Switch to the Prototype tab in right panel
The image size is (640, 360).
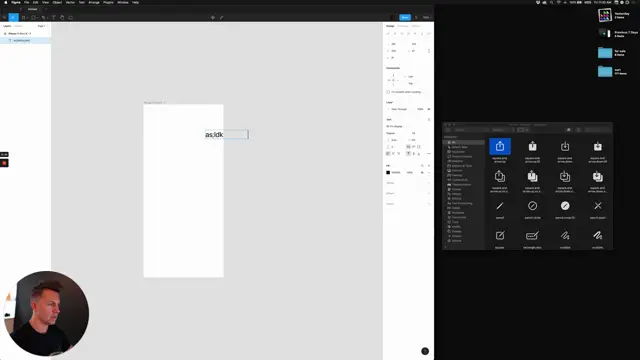point(403,26)
